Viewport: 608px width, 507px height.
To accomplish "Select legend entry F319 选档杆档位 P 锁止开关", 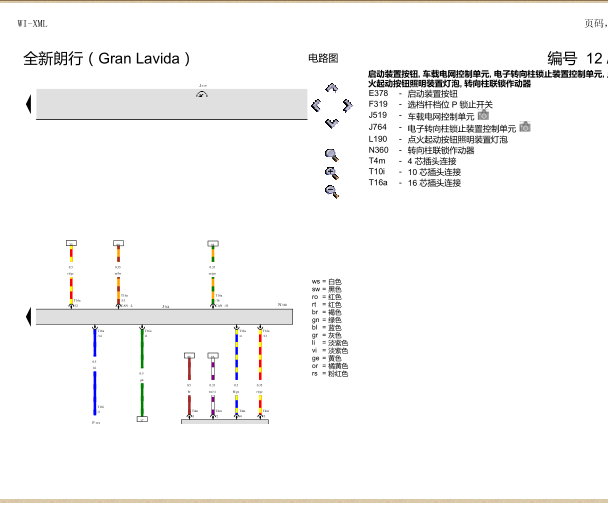I will tap(430, 105).
